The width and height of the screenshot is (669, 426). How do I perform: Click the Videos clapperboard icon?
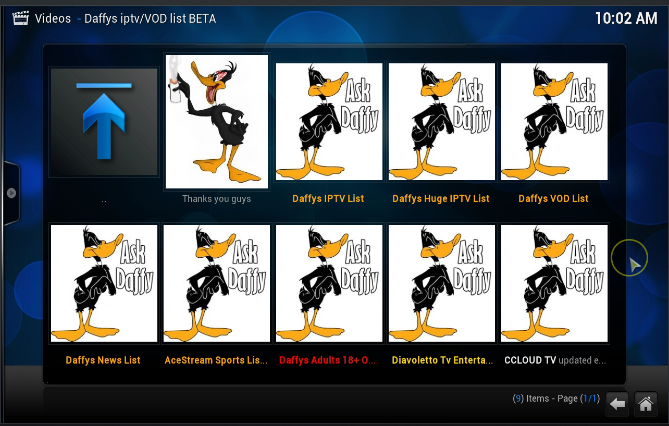click(20, 18)
